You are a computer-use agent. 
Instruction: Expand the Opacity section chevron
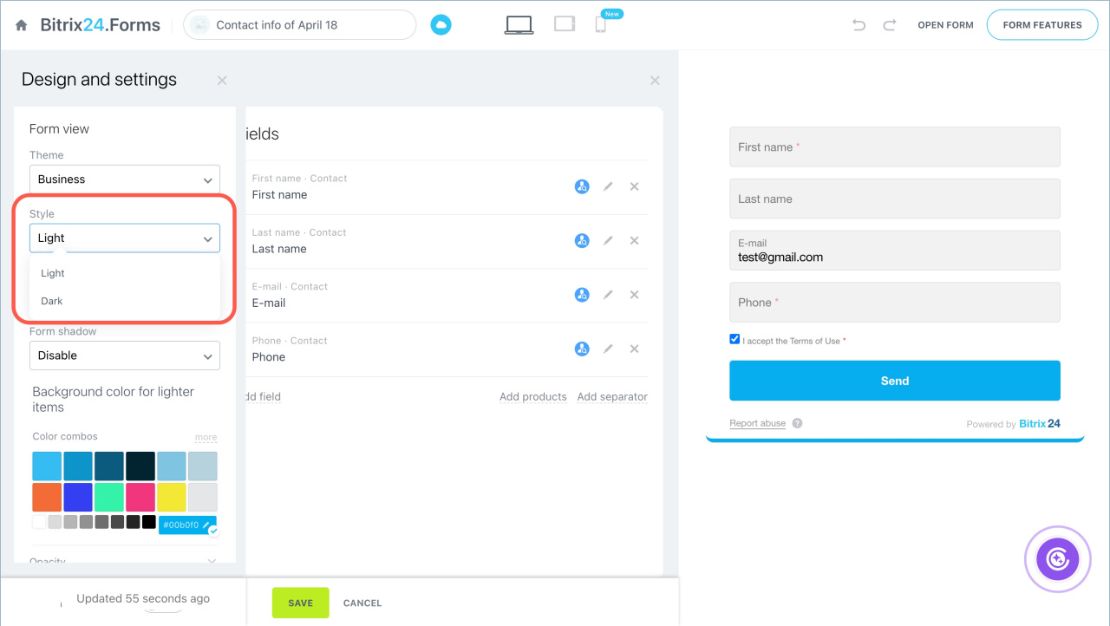point(212,561)
